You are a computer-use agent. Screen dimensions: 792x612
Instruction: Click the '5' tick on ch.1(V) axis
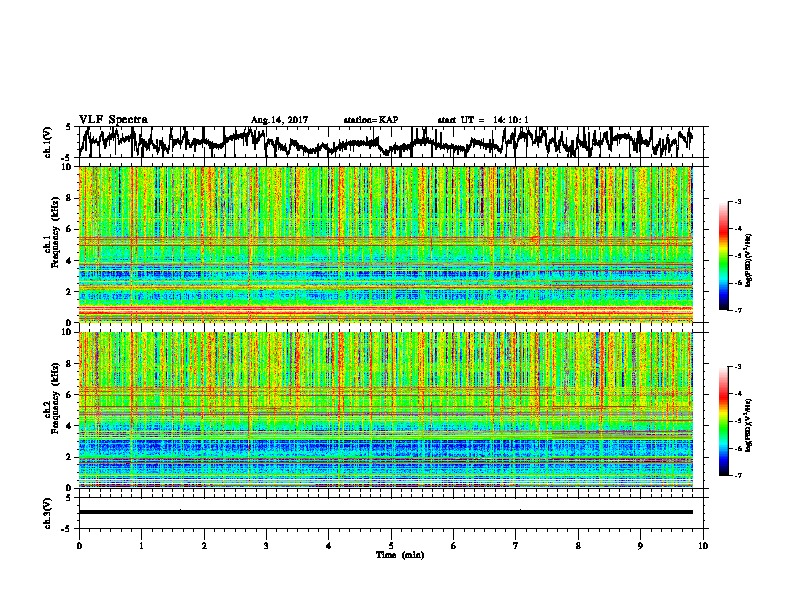tap(68, 127)
